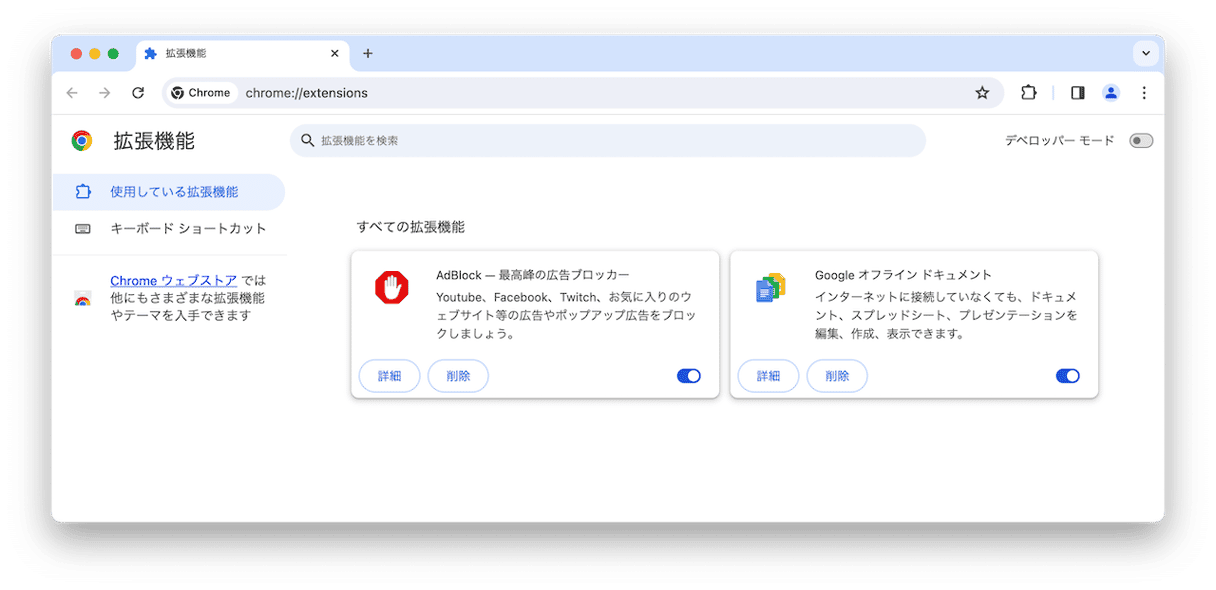Click the forward navigation arrow
Screen dimensions: 1216x590
105,93
